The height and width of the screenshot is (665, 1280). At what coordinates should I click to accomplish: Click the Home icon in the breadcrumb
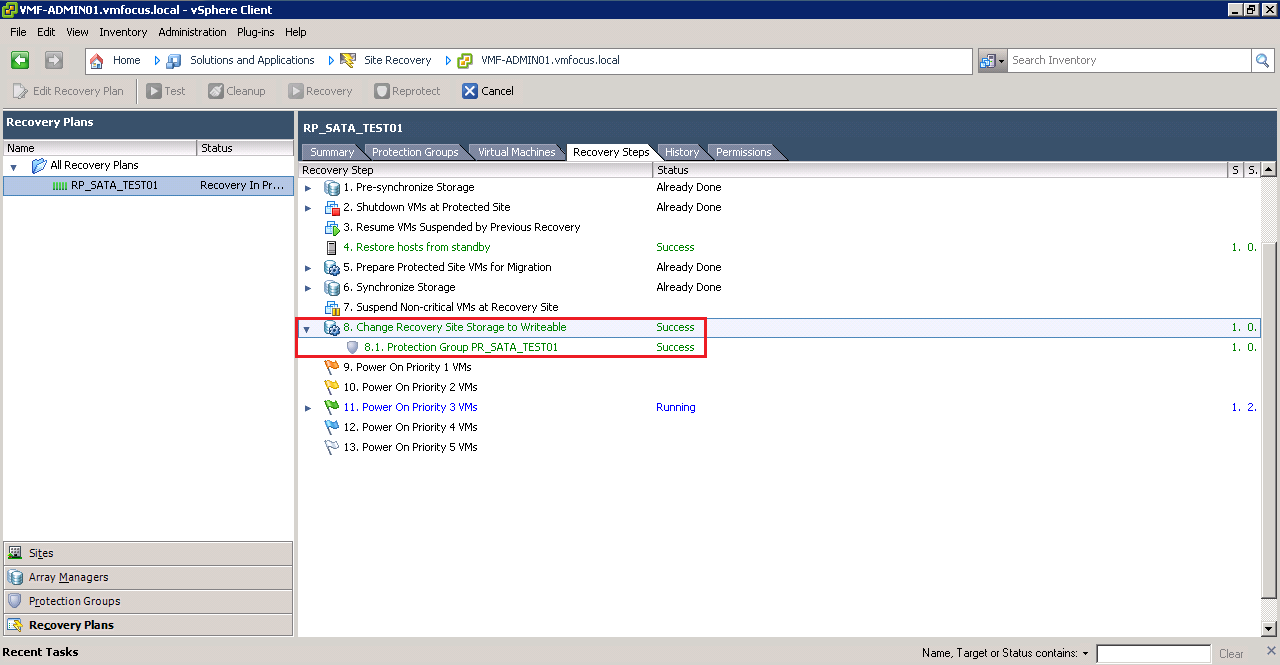click(x=97, y=60)
